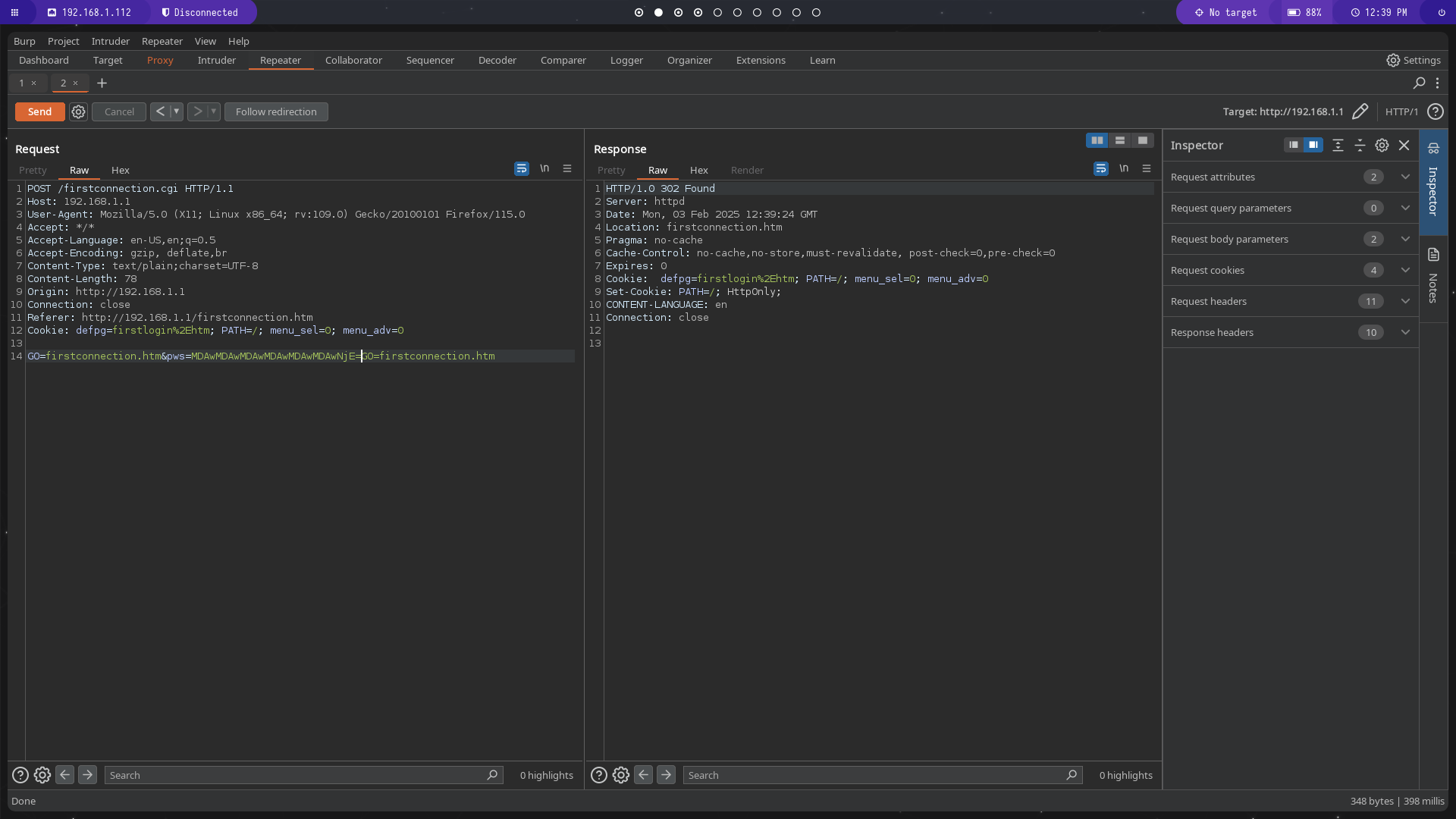Go to previous request search match
The width and height of the screenshot is (1456, 819).
[65, 775]
